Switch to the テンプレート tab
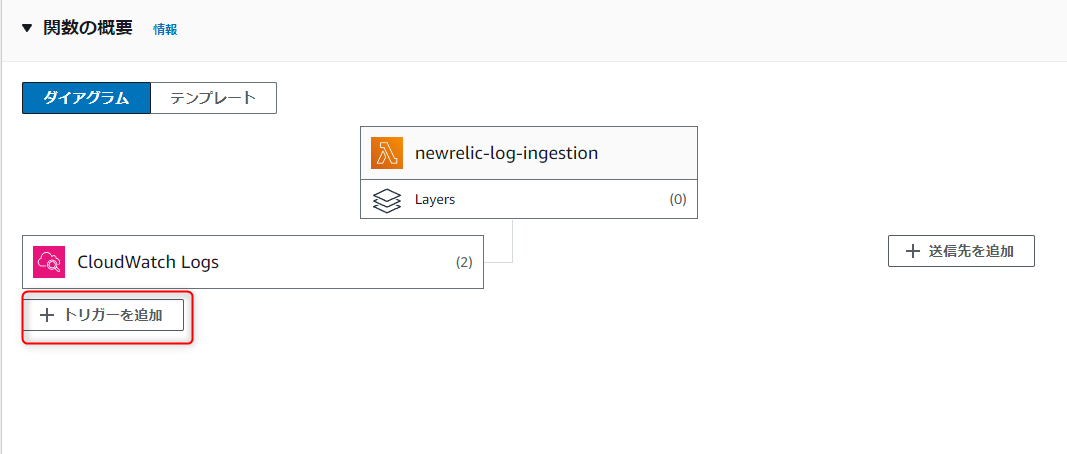 tap(213, 98)
